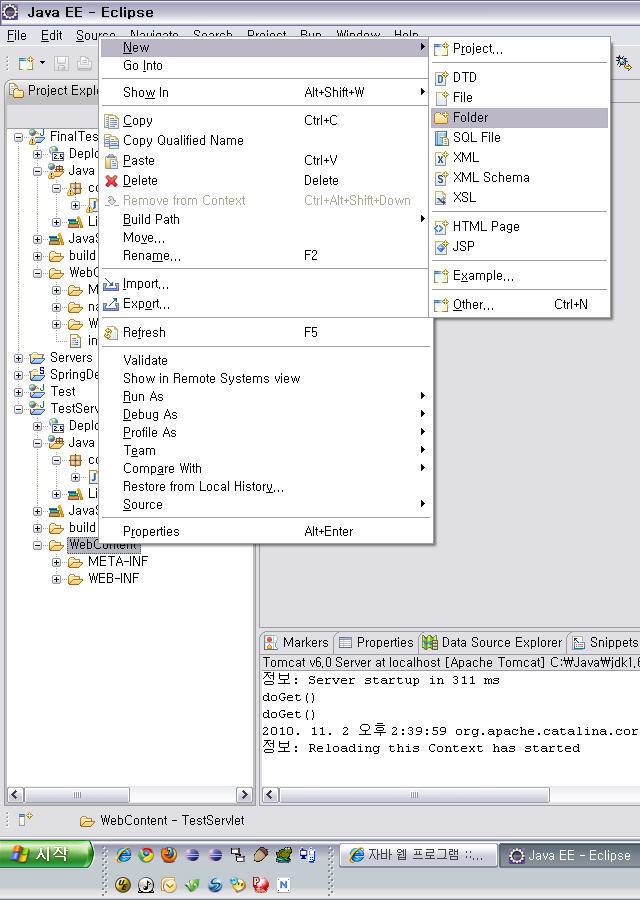640x900 pixels.
Task: Select the WEB-INF folder in the tree
Action: pos(113,579)
